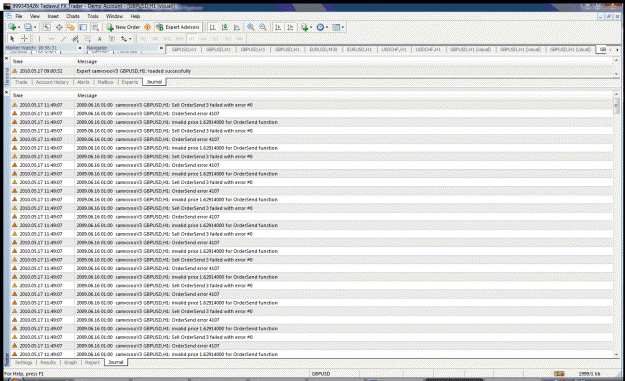This screenshot has height=381, width=625.
Task: Open the Tools menu
Action: tap(92, 16)
